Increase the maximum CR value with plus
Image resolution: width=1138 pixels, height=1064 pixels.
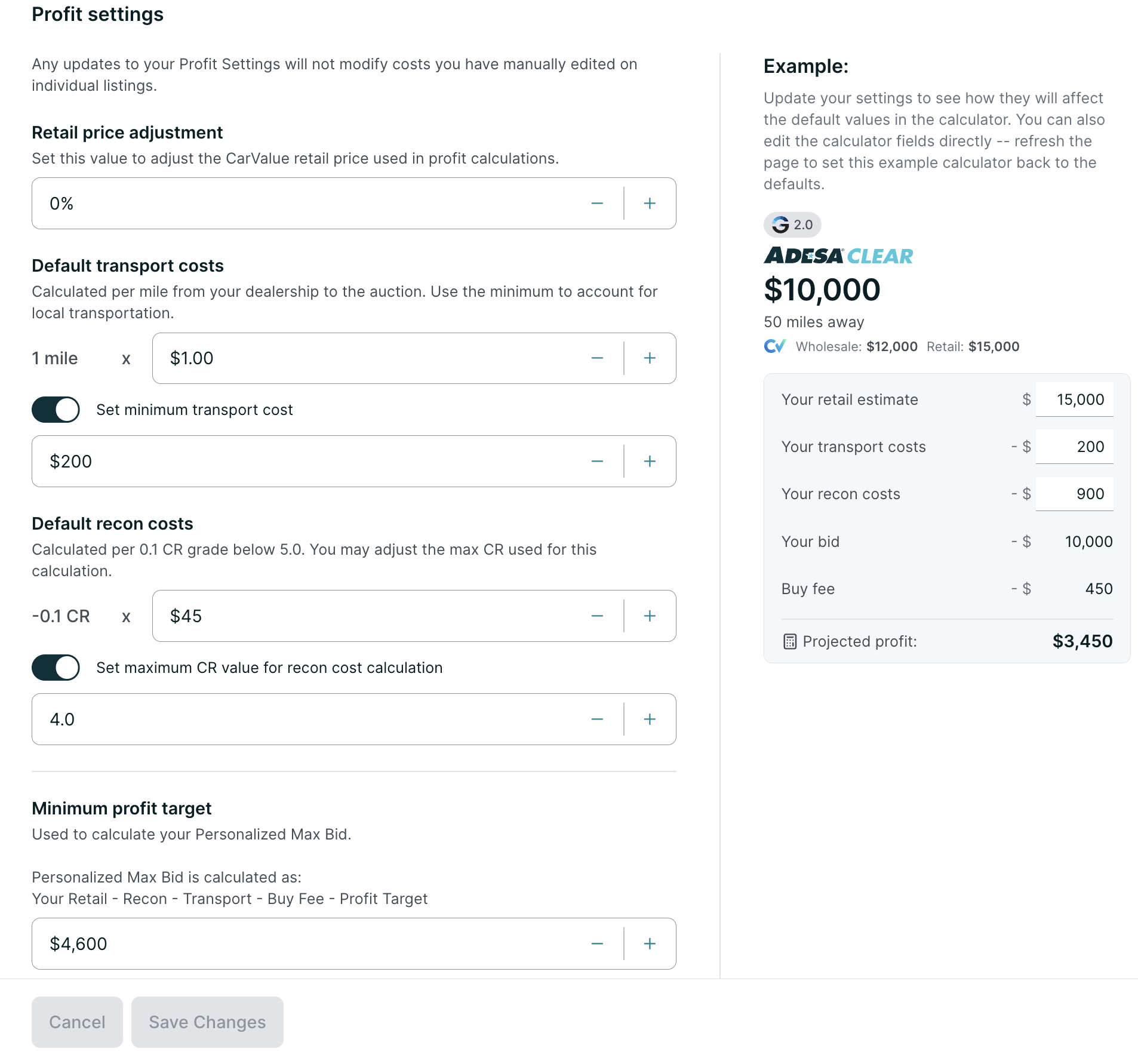(650, 719)
